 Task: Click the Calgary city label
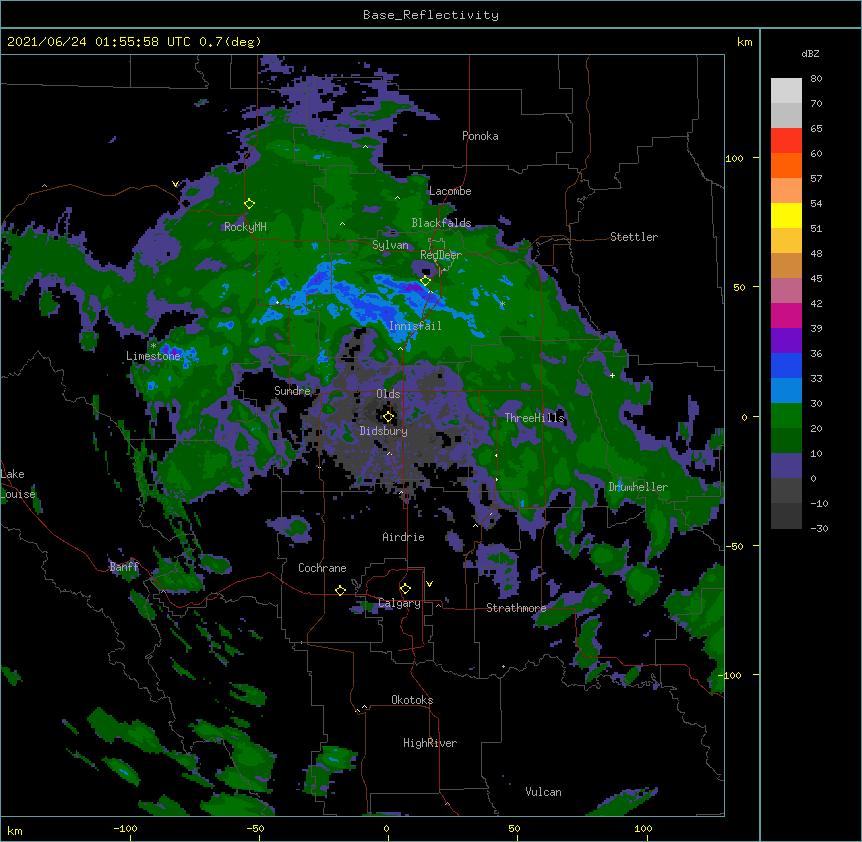(399, 603)
